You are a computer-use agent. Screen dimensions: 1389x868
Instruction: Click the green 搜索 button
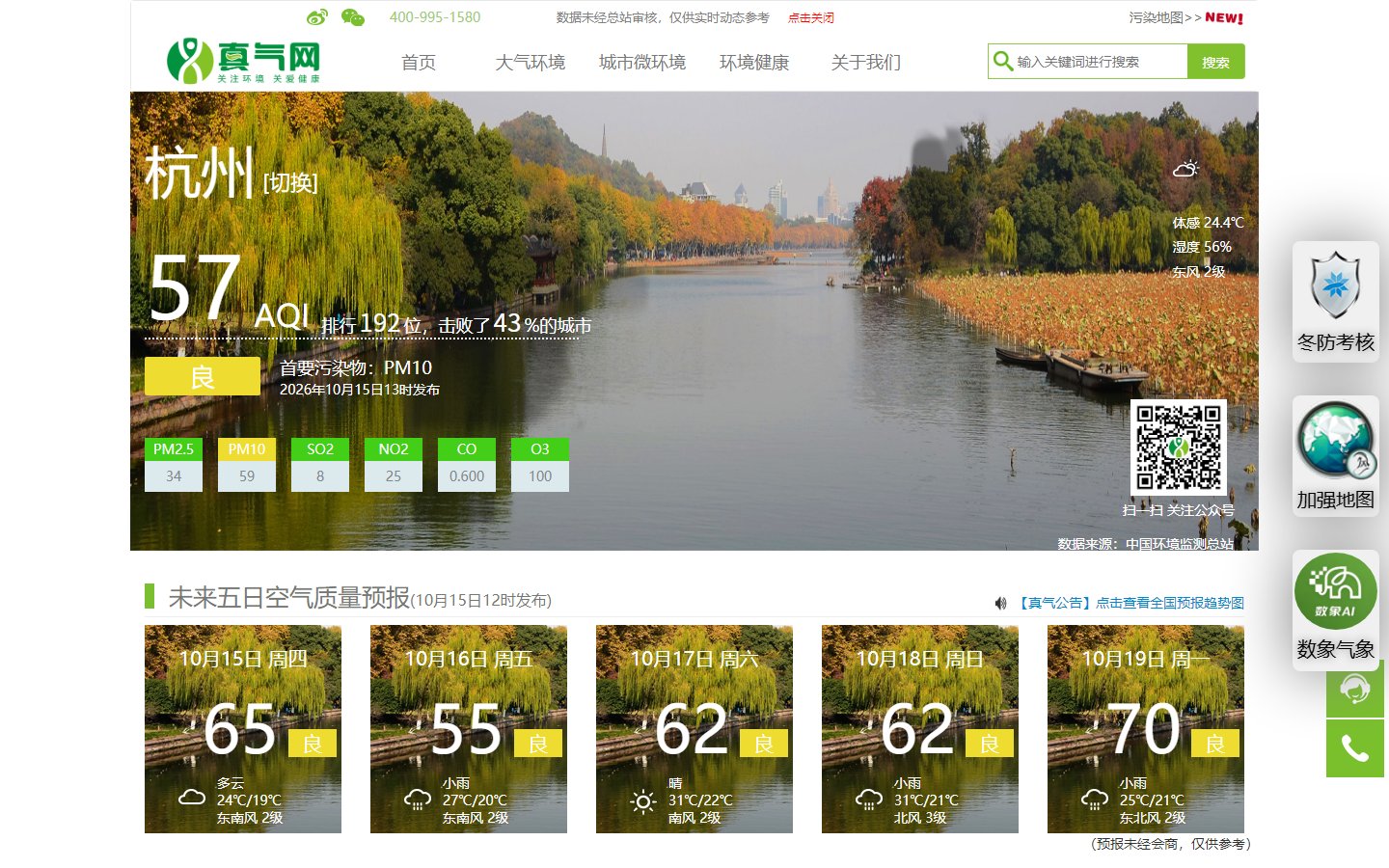[x=1215, y=62]
